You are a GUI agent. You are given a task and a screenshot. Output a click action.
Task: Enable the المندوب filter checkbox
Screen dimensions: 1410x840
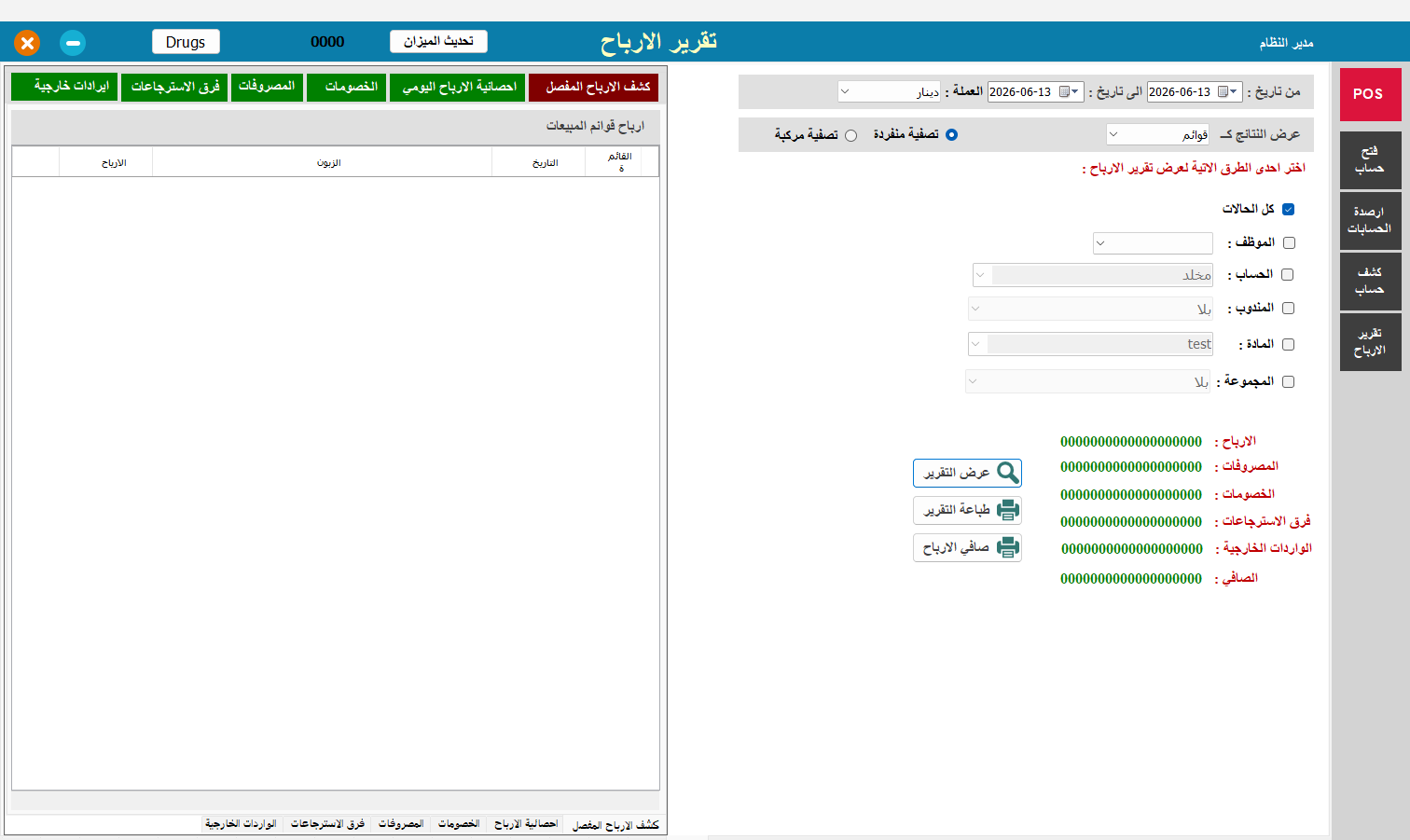pos(1289,308)
